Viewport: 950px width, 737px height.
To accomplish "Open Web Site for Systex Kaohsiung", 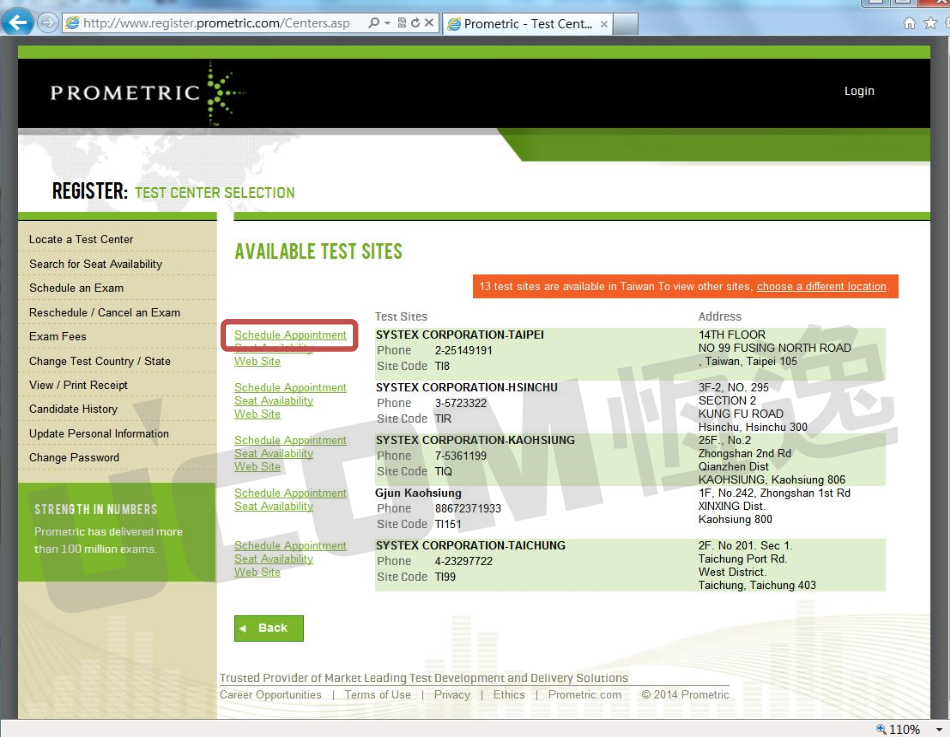I will click(x=257, y=467).
